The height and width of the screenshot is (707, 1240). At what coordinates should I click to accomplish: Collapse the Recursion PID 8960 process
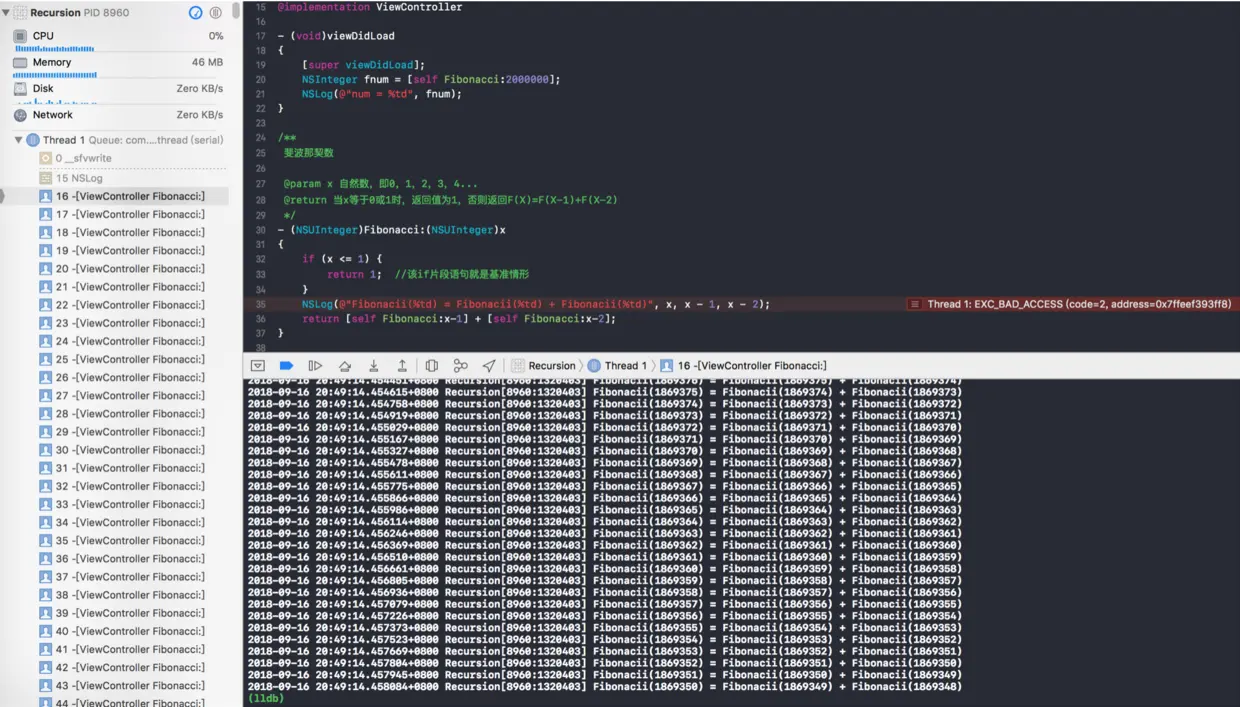[x=6, y=13]
